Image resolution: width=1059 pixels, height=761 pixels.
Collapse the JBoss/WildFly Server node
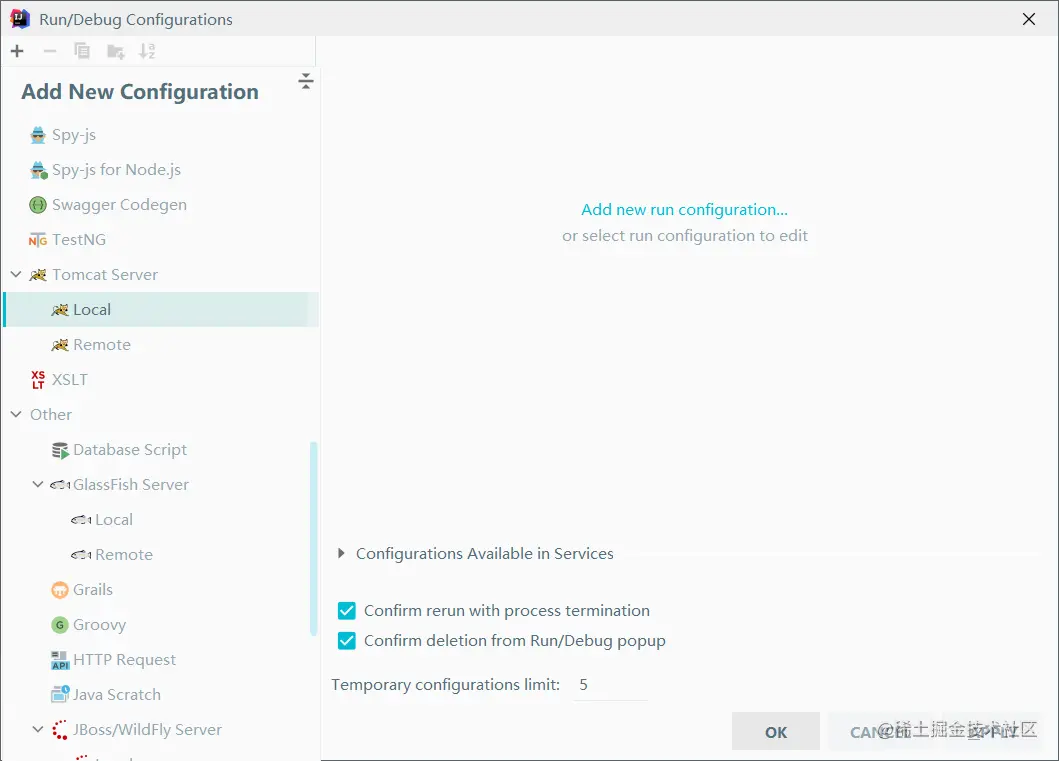point(38,729)
